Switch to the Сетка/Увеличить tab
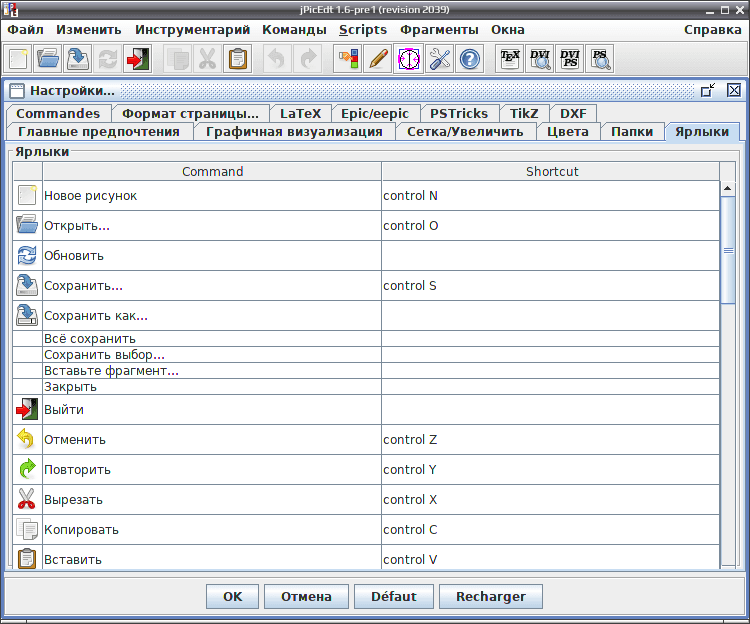Image resolution: width=750 pixels, height=624 pixels. click(465, 131)
